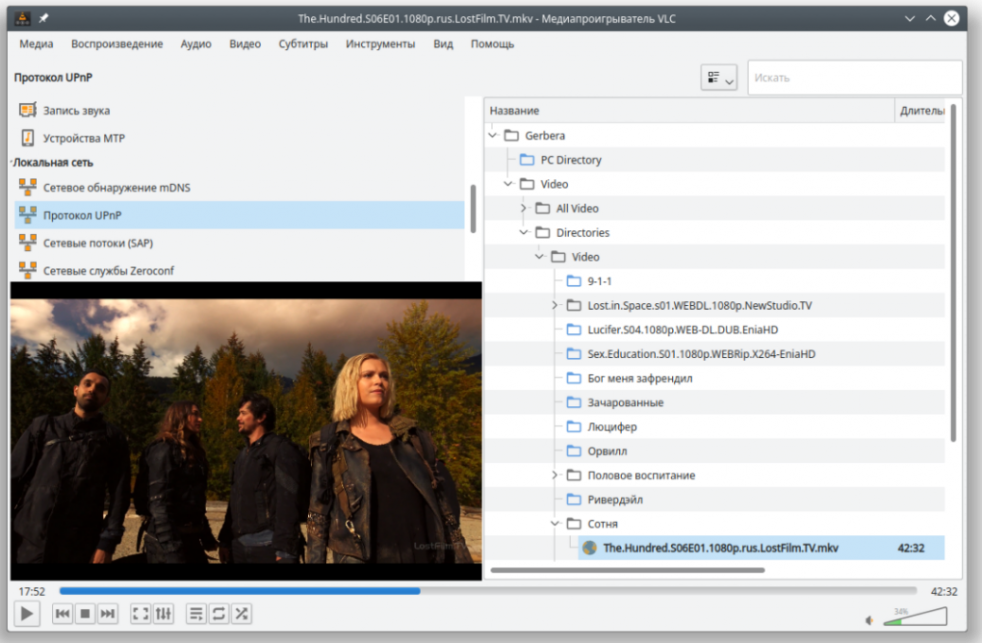Click the horizontal scrollbar of the playlist
Screen dimensions: 982x643
click(x=628, y=570)
